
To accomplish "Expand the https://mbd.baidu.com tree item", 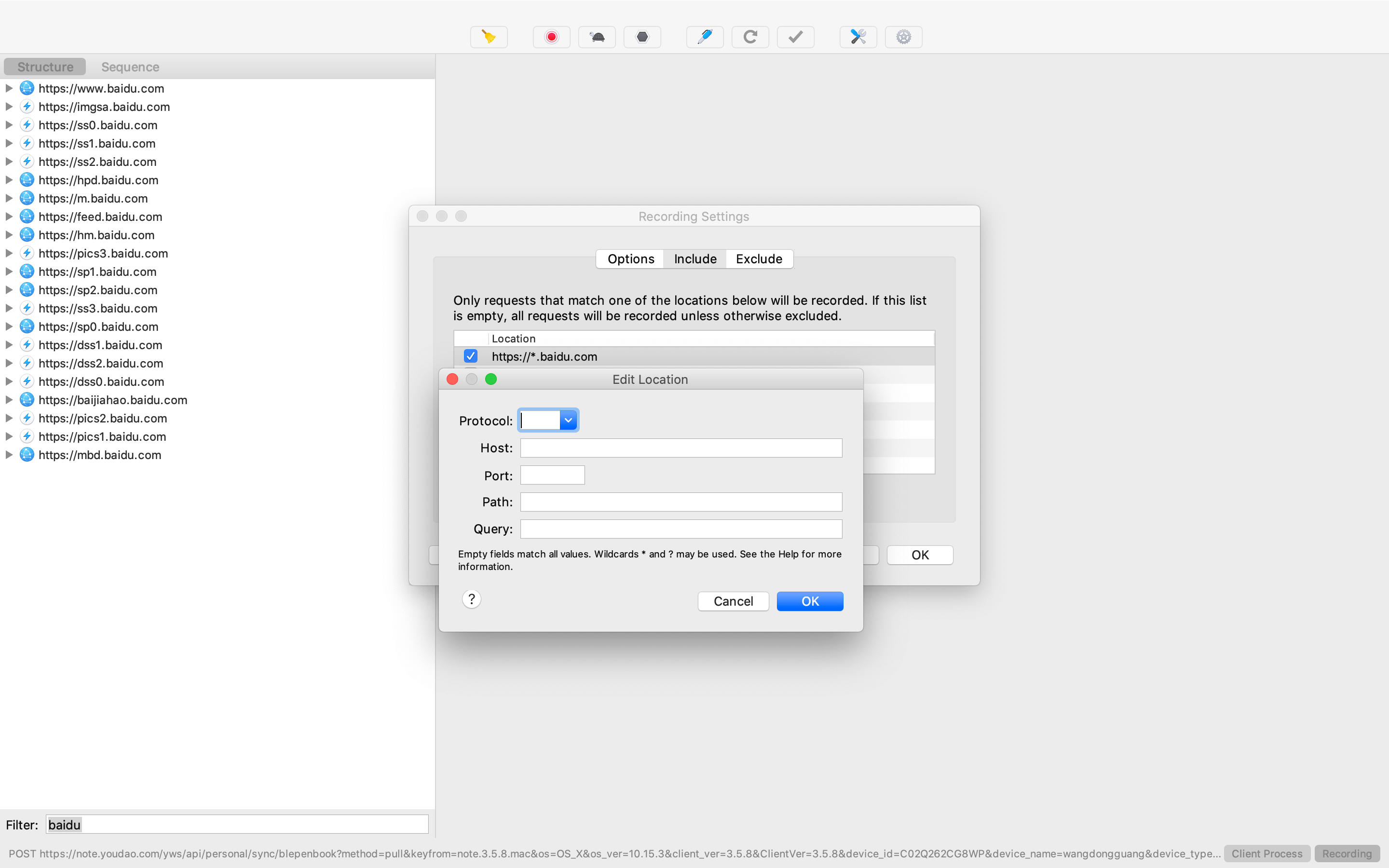I will (8, 455).
